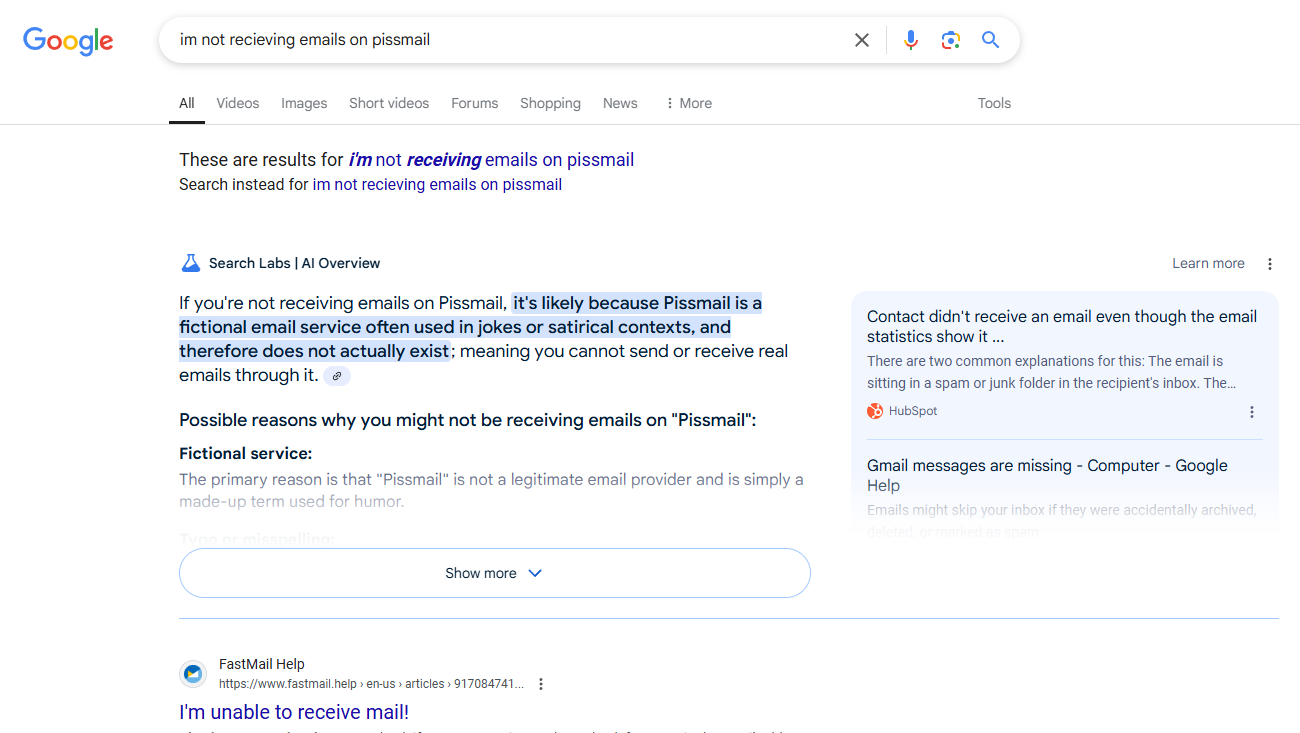Open the Tools options
The width and height of the screenshot is (1300, 733).
(x=994, y=103)
